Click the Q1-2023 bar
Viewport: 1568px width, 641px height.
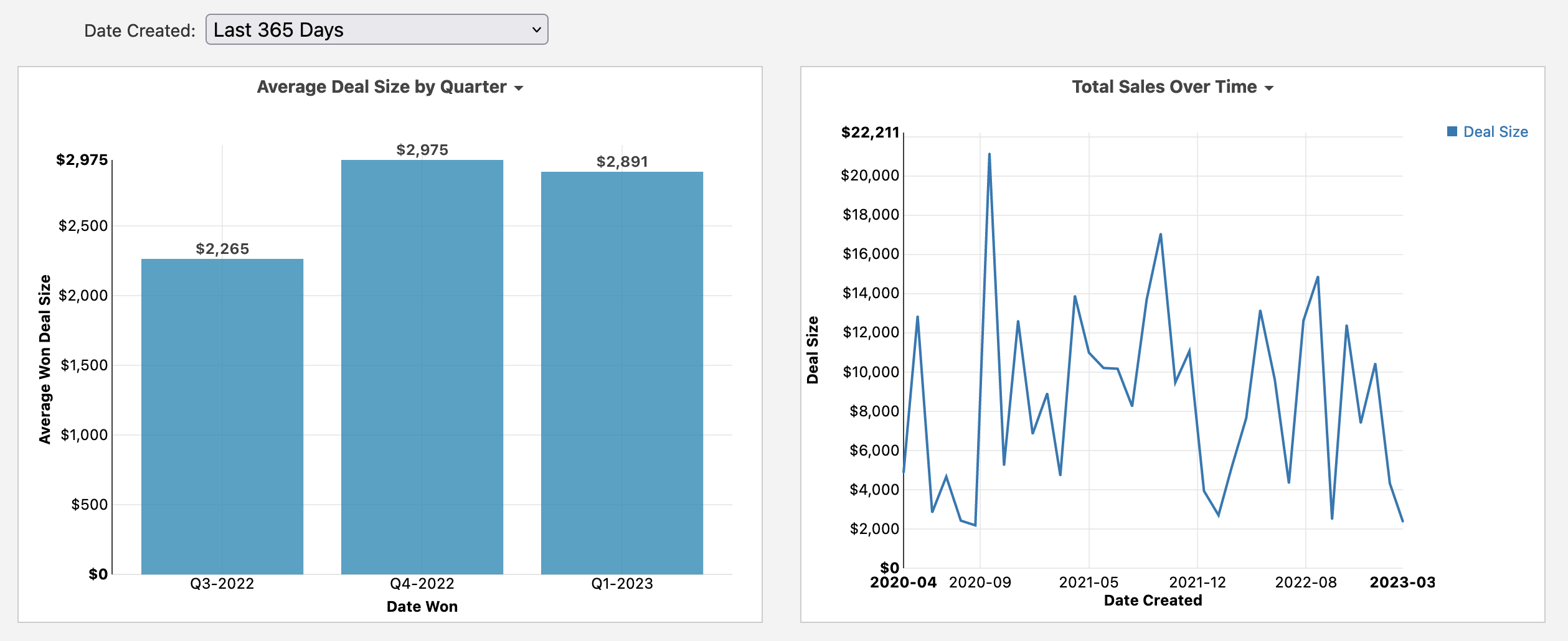[x=621, y=380]
